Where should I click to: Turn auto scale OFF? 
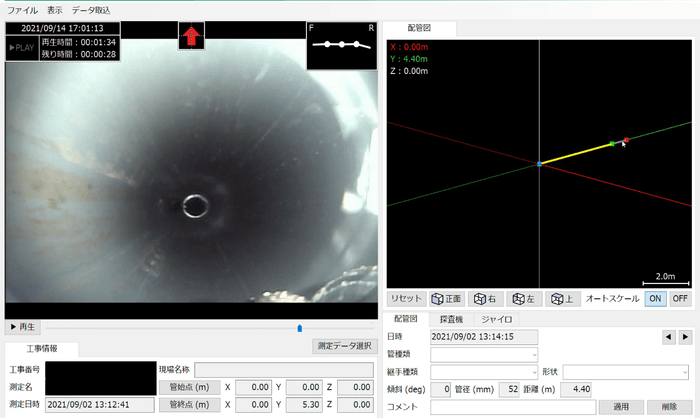(680, 298)
